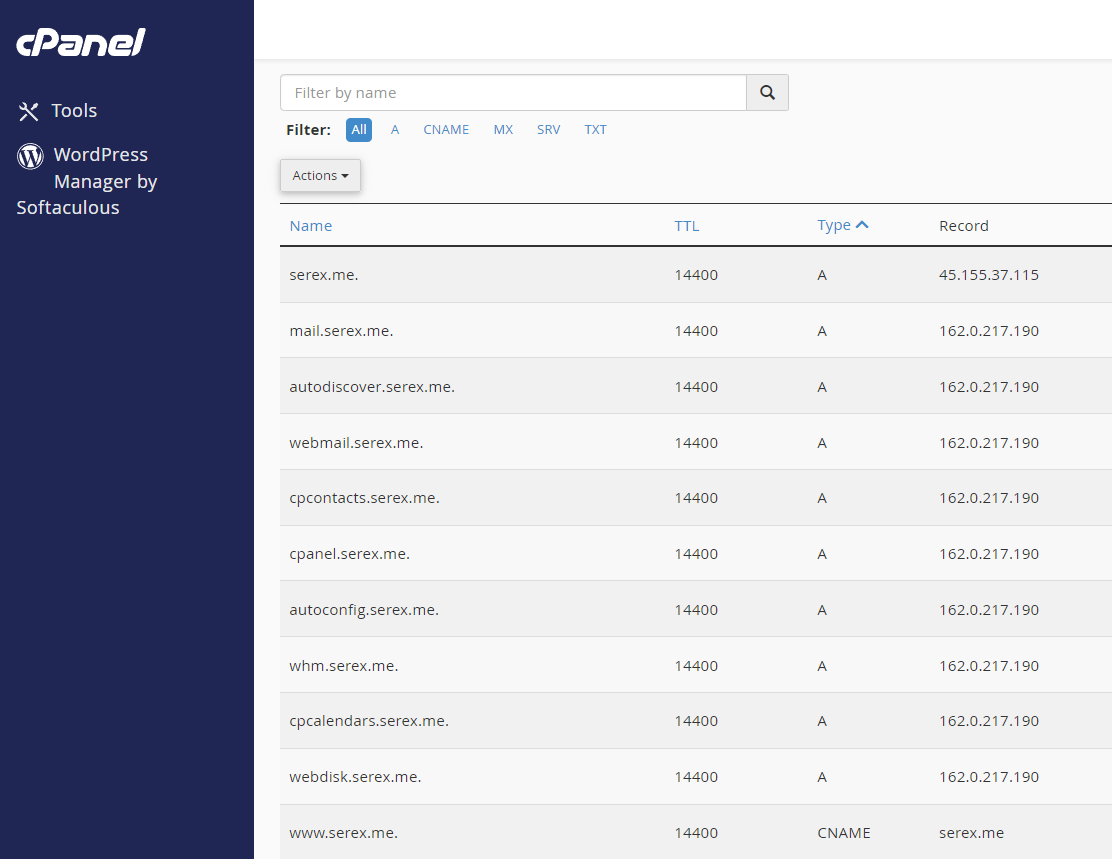The width and height of the screenshot is (1112, 859).
Task: Select the serex.me. record name
Action: click(x=323, y=275)
